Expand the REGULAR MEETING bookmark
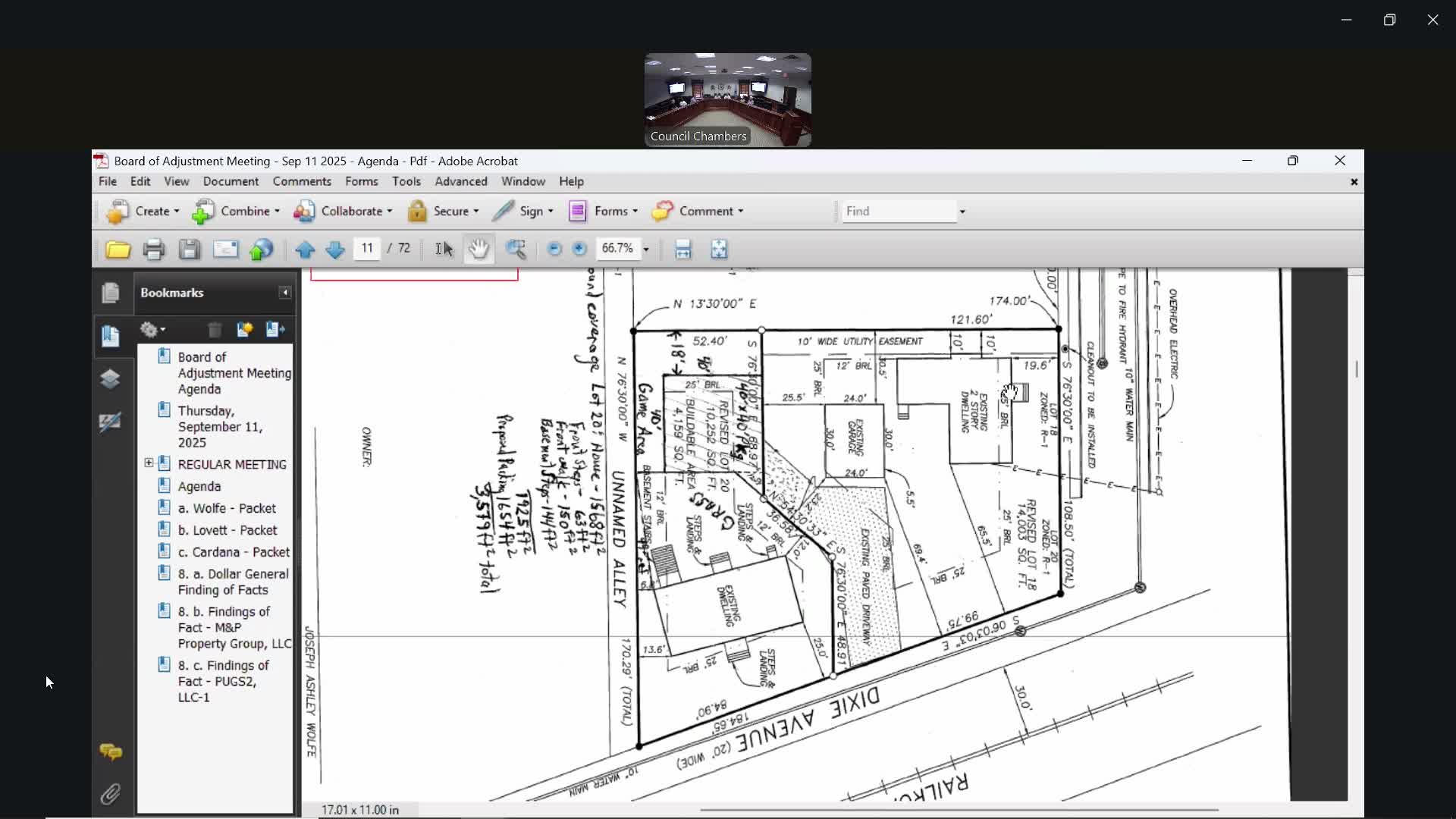Screen dimensions: 1456x819 [x=149, y=463]
